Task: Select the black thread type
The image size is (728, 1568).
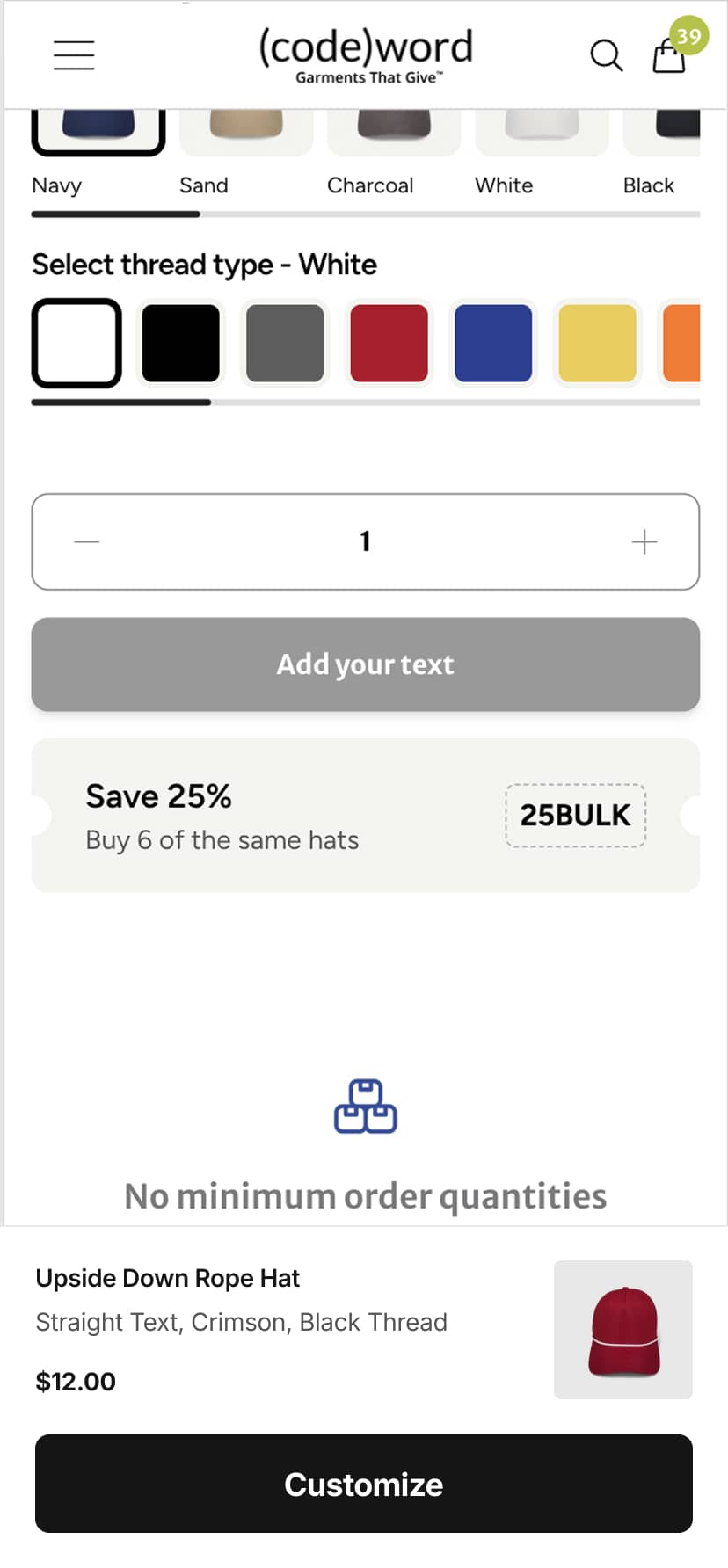Action: tap(180, 343)
